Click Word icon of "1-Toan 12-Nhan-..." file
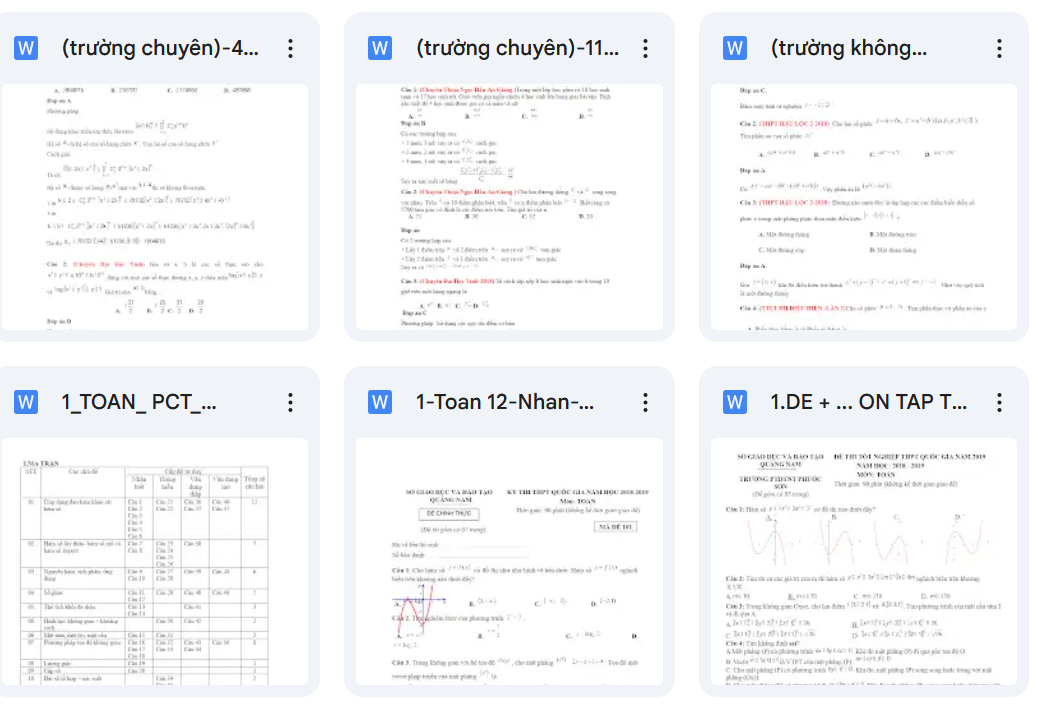This screenshot has width=1037, height=712. (380, 402)
